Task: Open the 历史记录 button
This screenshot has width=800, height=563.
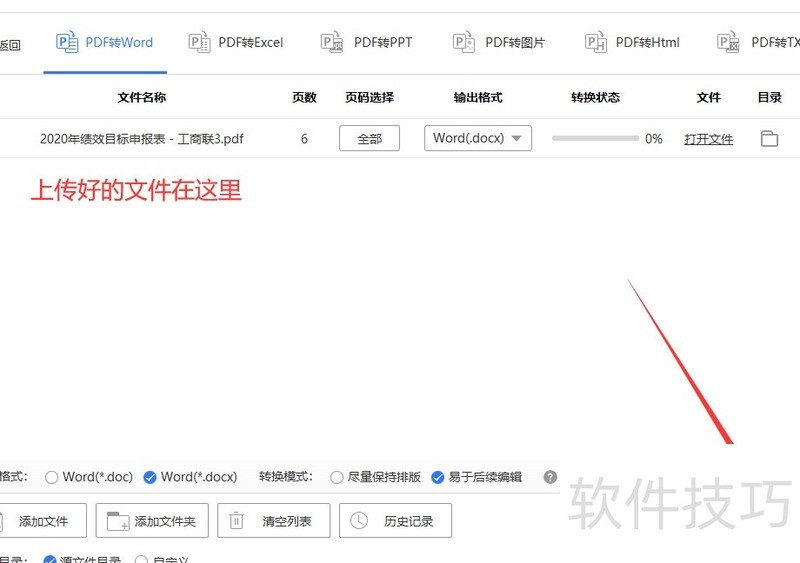Action: click(395, 521)
